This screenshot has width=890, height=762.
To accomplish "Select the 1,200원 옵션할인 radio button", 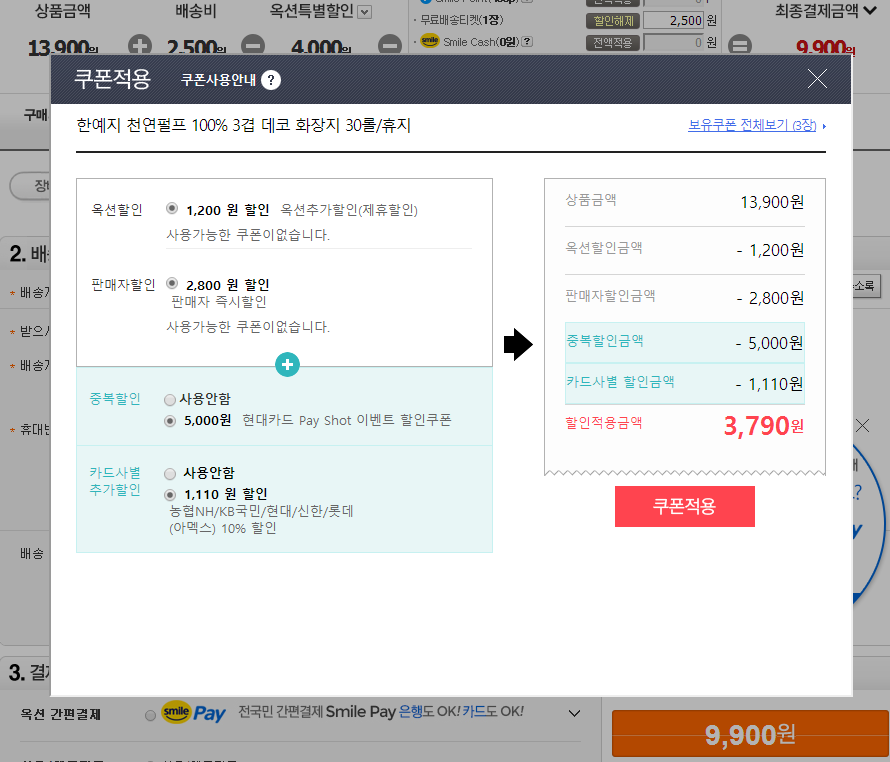I will coord(172,209).
